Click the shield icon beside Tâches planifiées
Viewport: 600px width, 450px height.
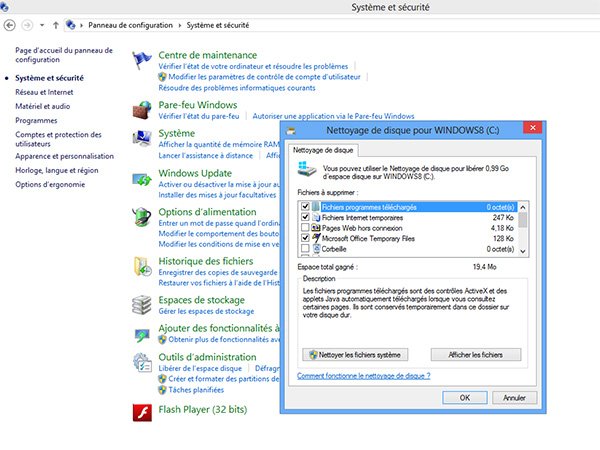click(162, 390)
